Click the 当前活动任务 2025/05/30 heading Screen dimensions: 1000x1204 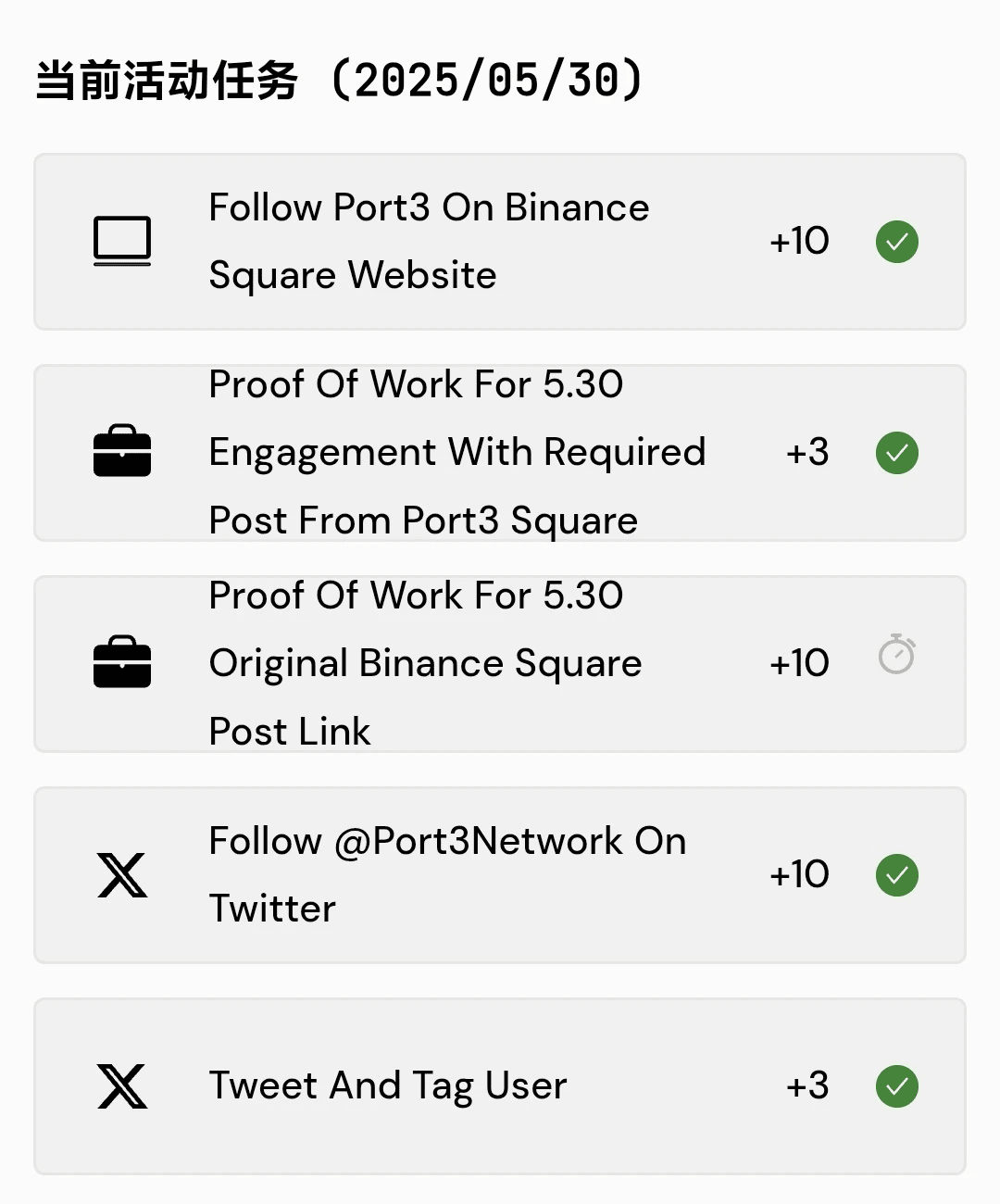coord(339,81)
